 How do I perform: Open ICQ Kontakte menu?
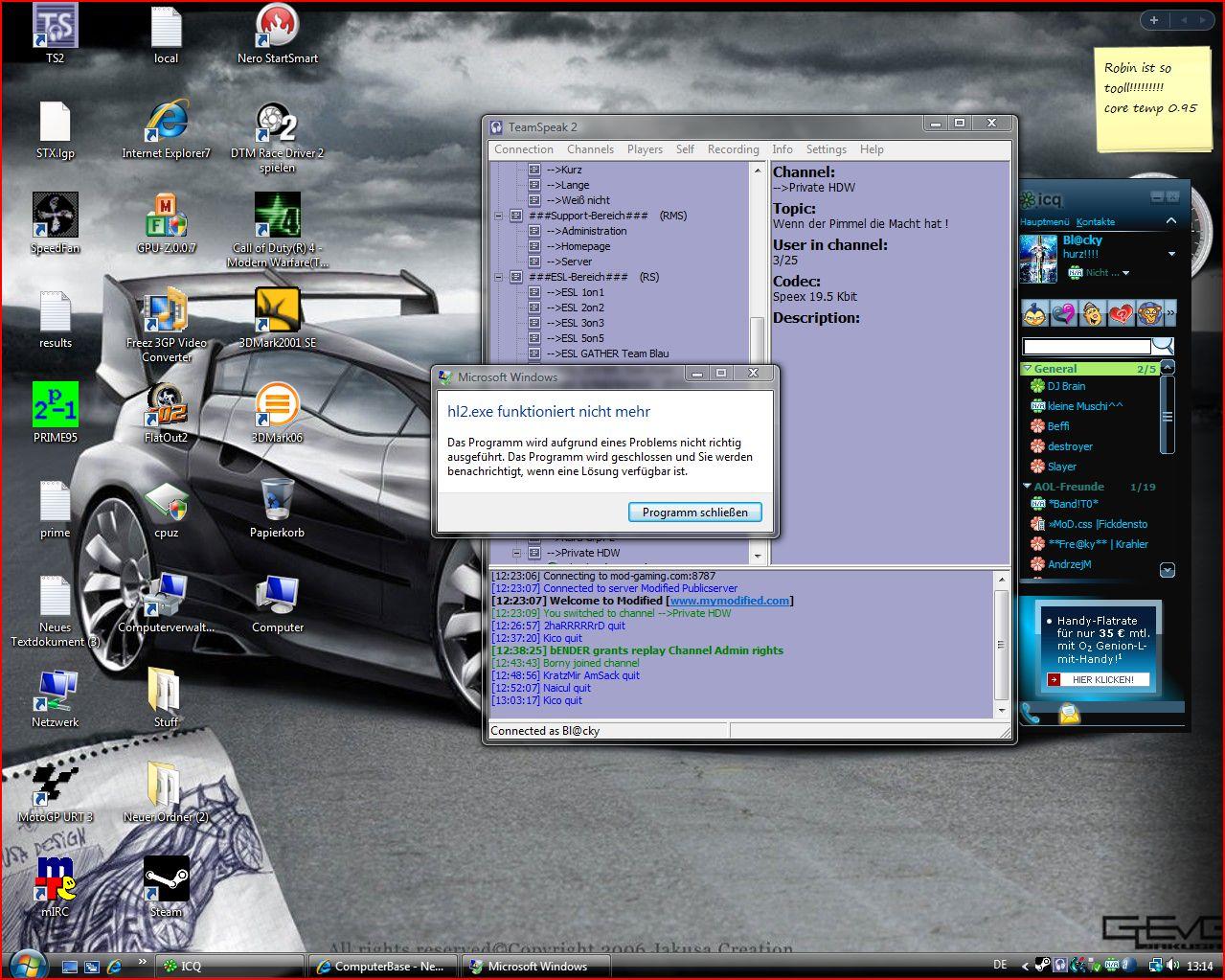click(1096, 221)
